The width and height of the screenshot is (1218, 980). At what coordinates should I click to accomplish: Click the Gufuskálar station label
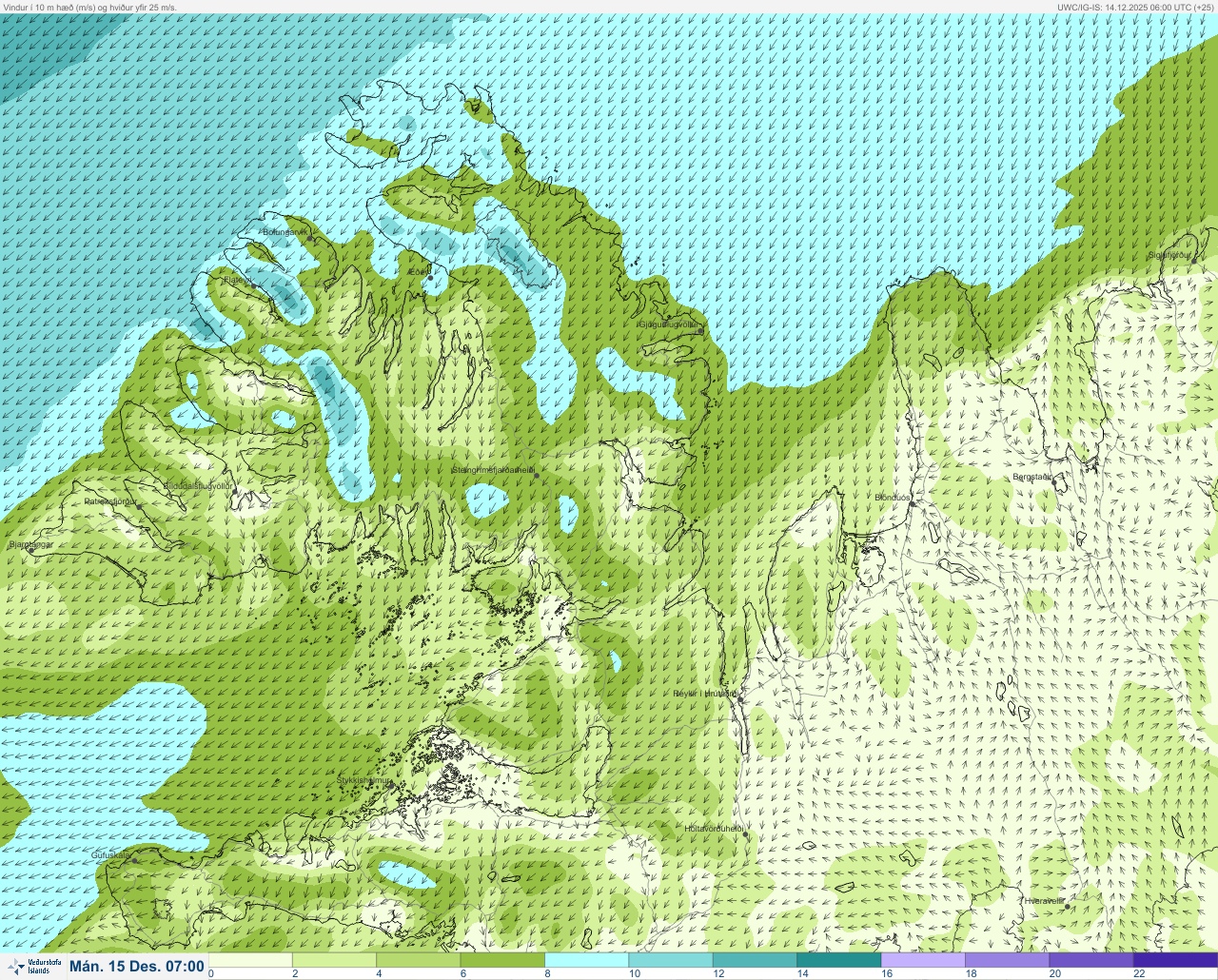pyautogui.click(x=110, y=855)
